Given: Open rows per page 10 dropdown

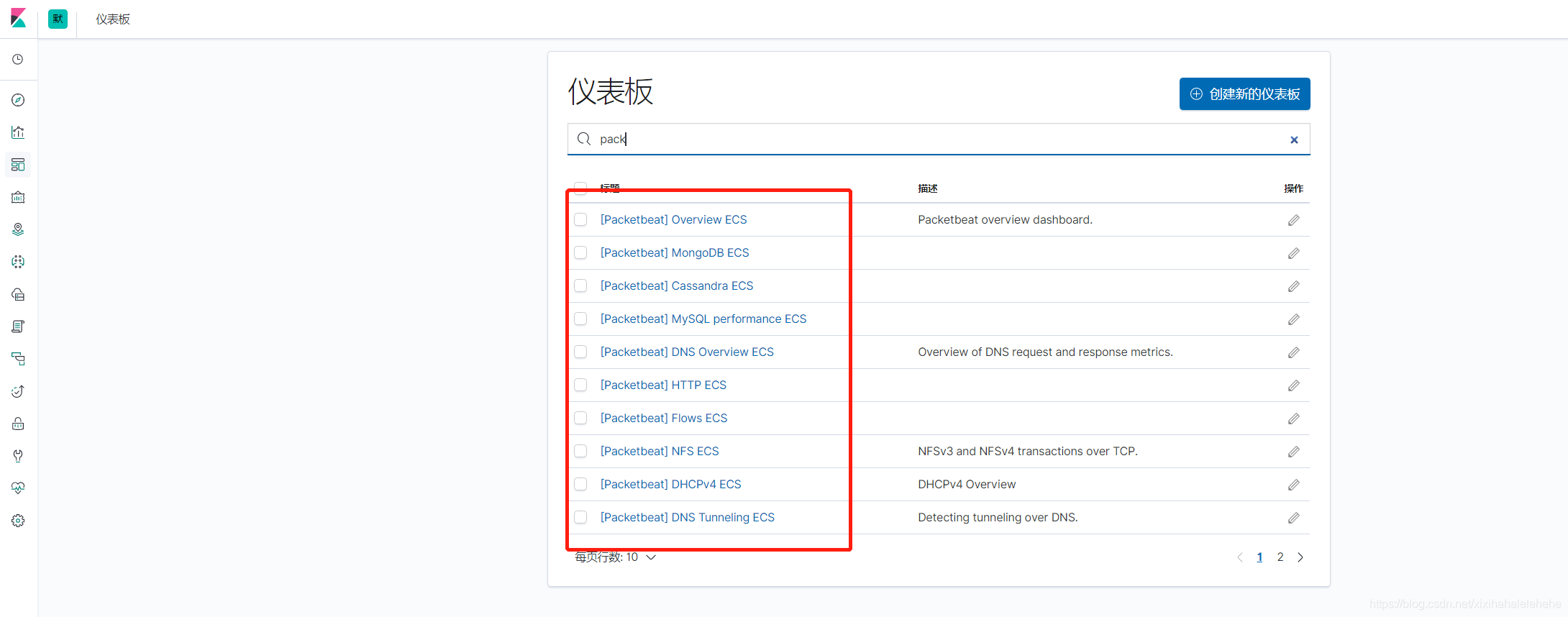Looking at the screenshot, I should click(615, 557).
